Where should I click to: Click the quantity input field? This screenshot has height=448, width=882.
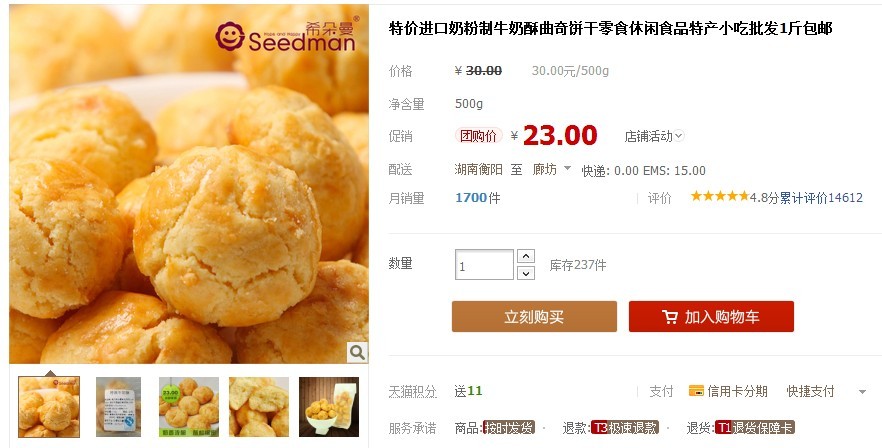click(484, 265)
